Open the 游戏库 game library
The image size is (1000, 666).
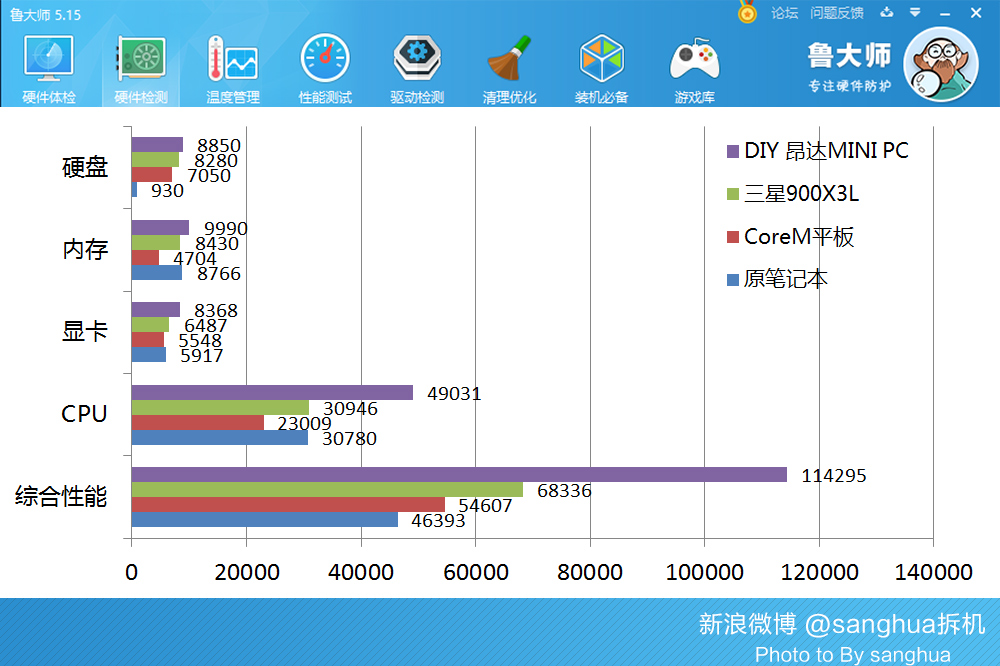click(x=694, y=65)
